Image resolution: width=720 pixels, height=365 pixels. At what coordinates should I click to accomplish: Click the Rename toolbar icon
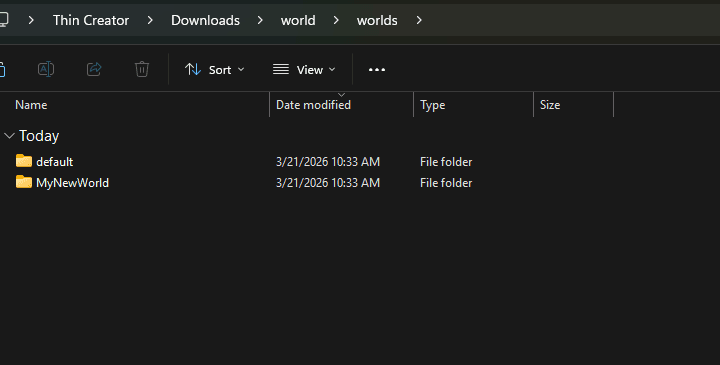tap(46, 69)
